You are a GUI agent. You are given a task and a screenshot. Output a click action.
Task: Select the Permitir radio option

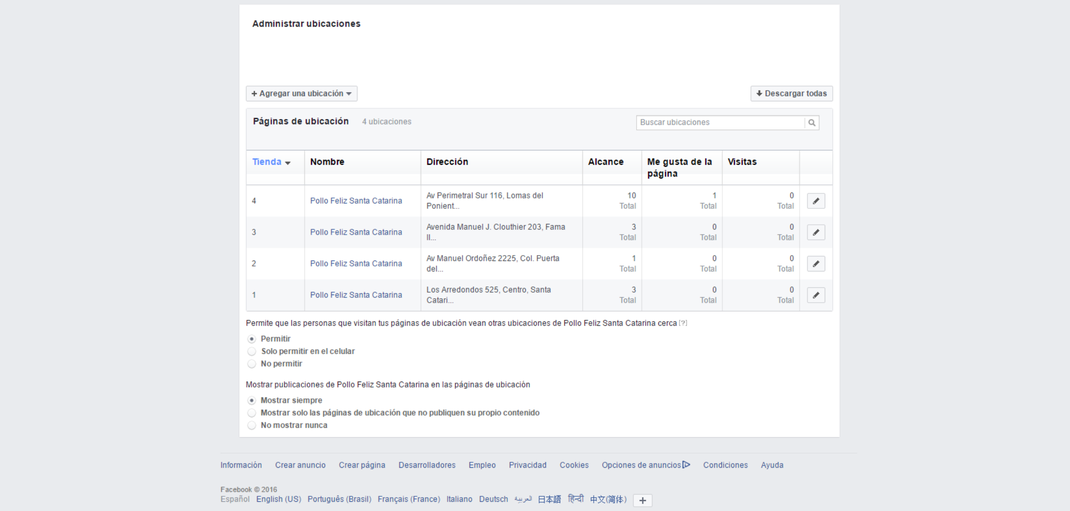pos(252,338)
